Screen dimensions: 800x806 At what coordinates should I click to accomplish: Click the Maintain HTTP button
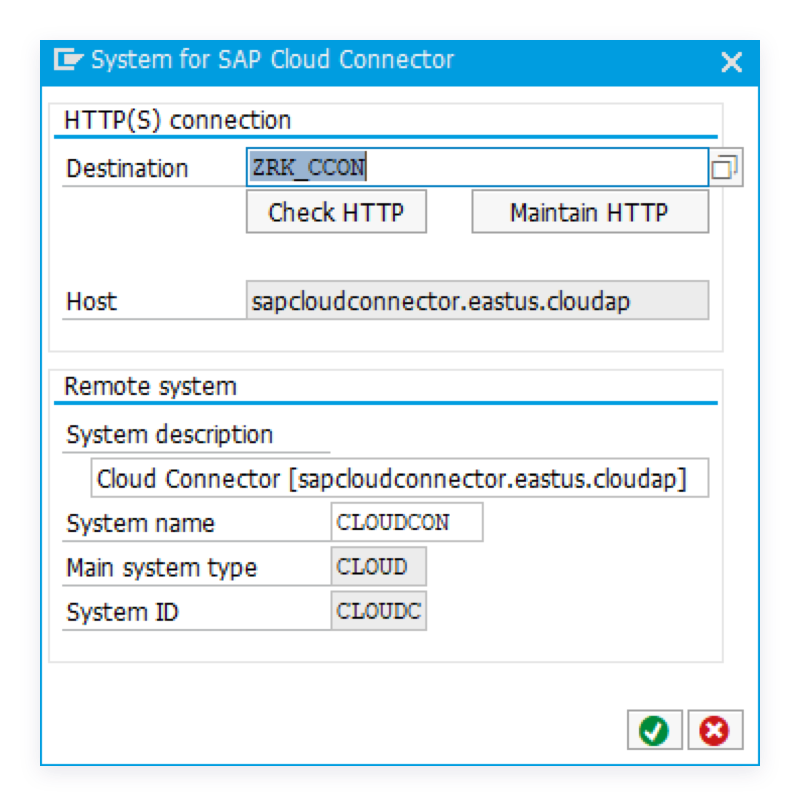[x=590, y=212]
